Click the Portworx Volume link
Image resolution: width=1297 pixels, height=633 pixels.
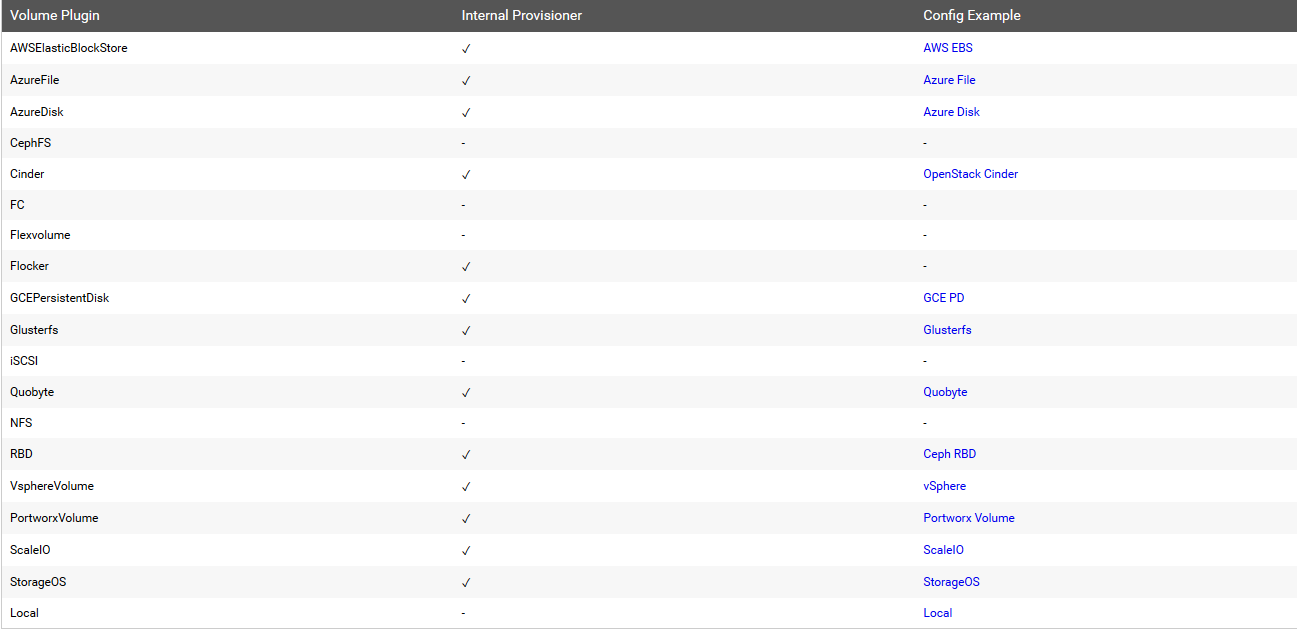point(968,518)
